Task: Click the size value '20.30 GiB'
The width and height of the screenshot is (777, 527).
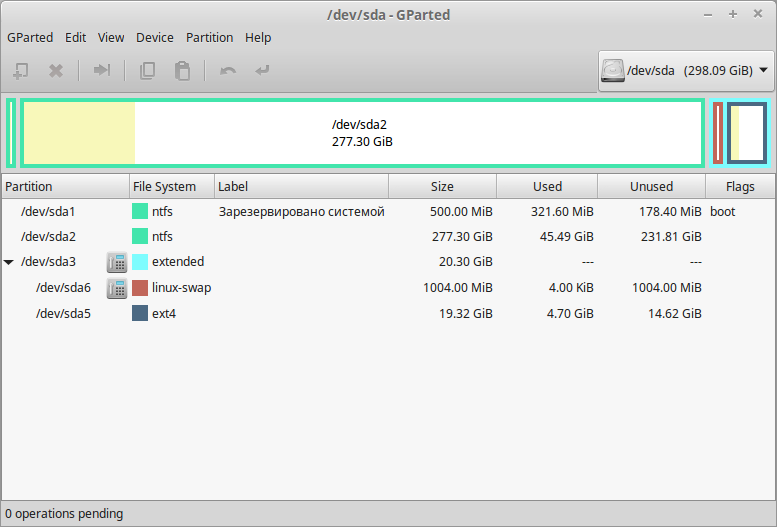Action: click(466, 262)
